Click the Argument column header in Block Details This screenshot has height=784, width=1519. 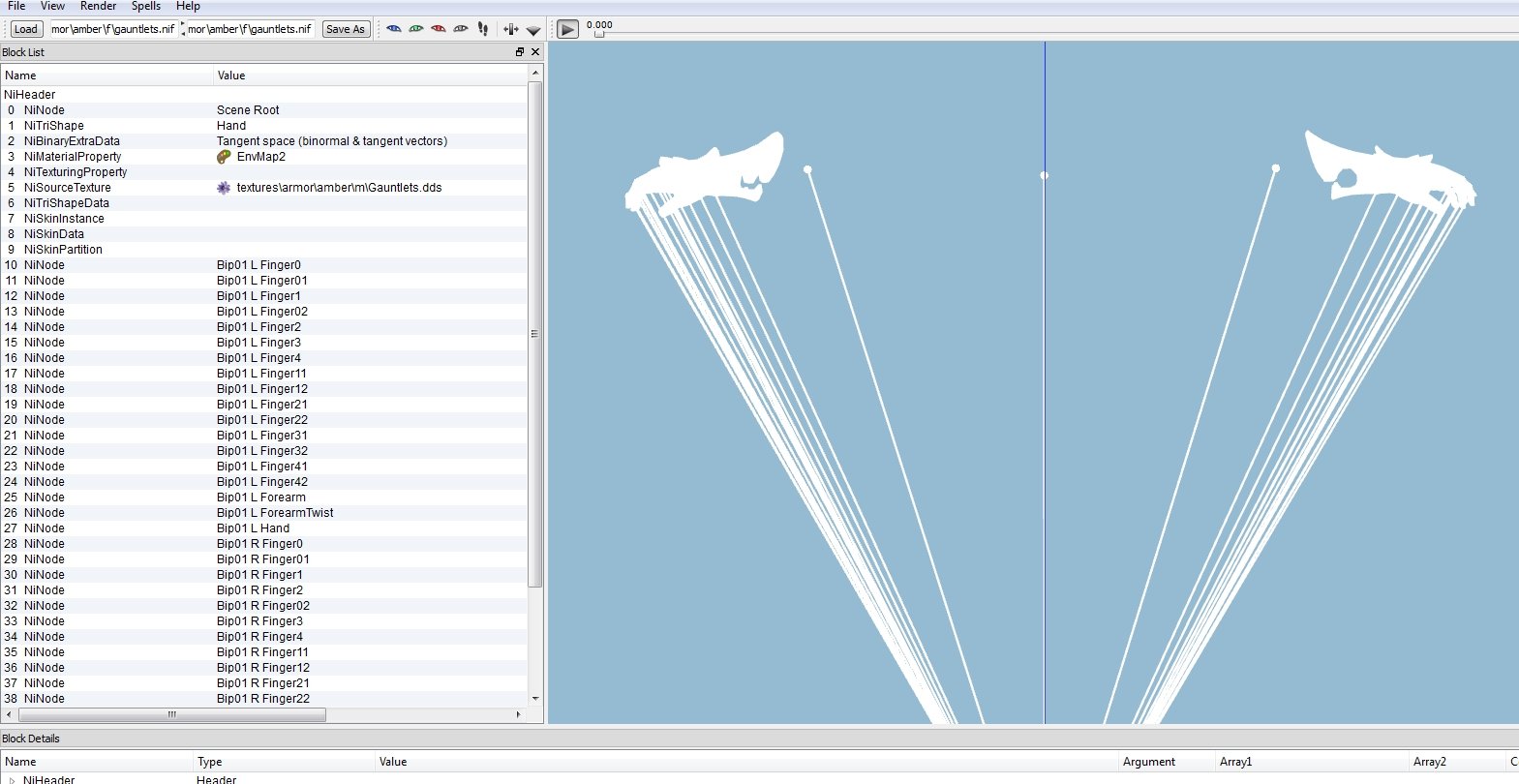(1166, 762)
